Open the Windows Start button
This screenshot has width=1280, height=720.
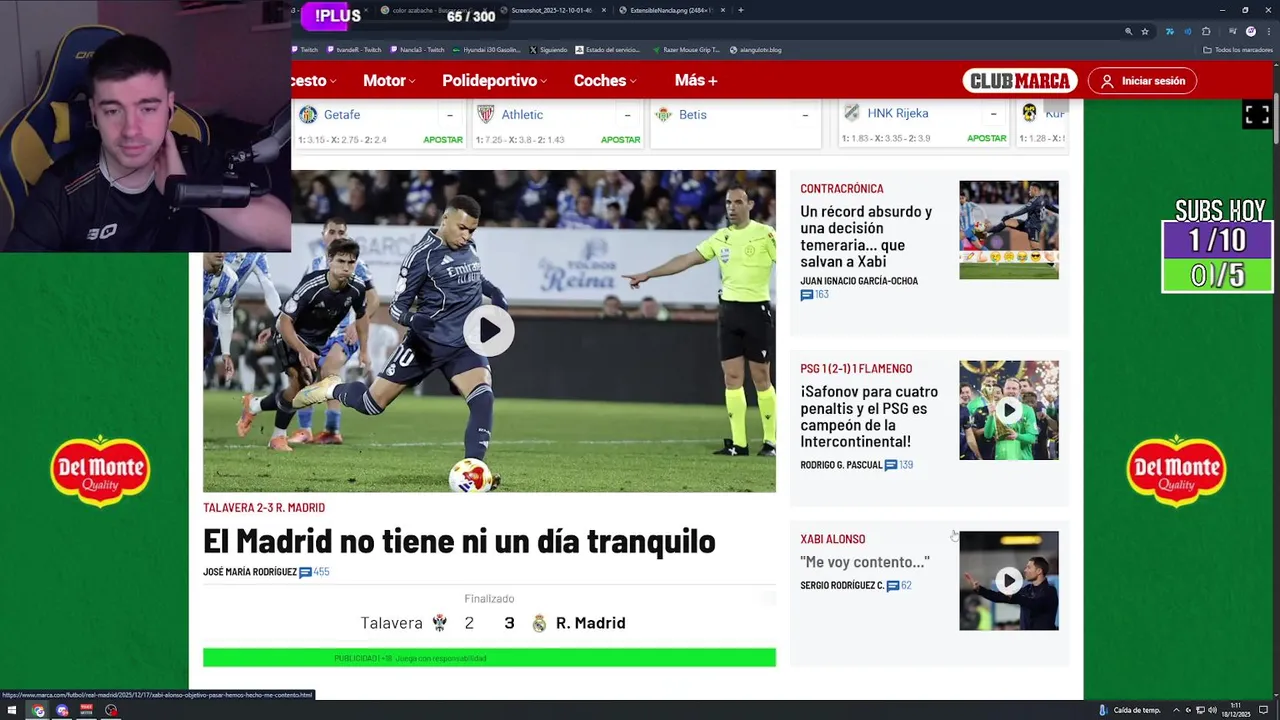[x=12, y=711]
